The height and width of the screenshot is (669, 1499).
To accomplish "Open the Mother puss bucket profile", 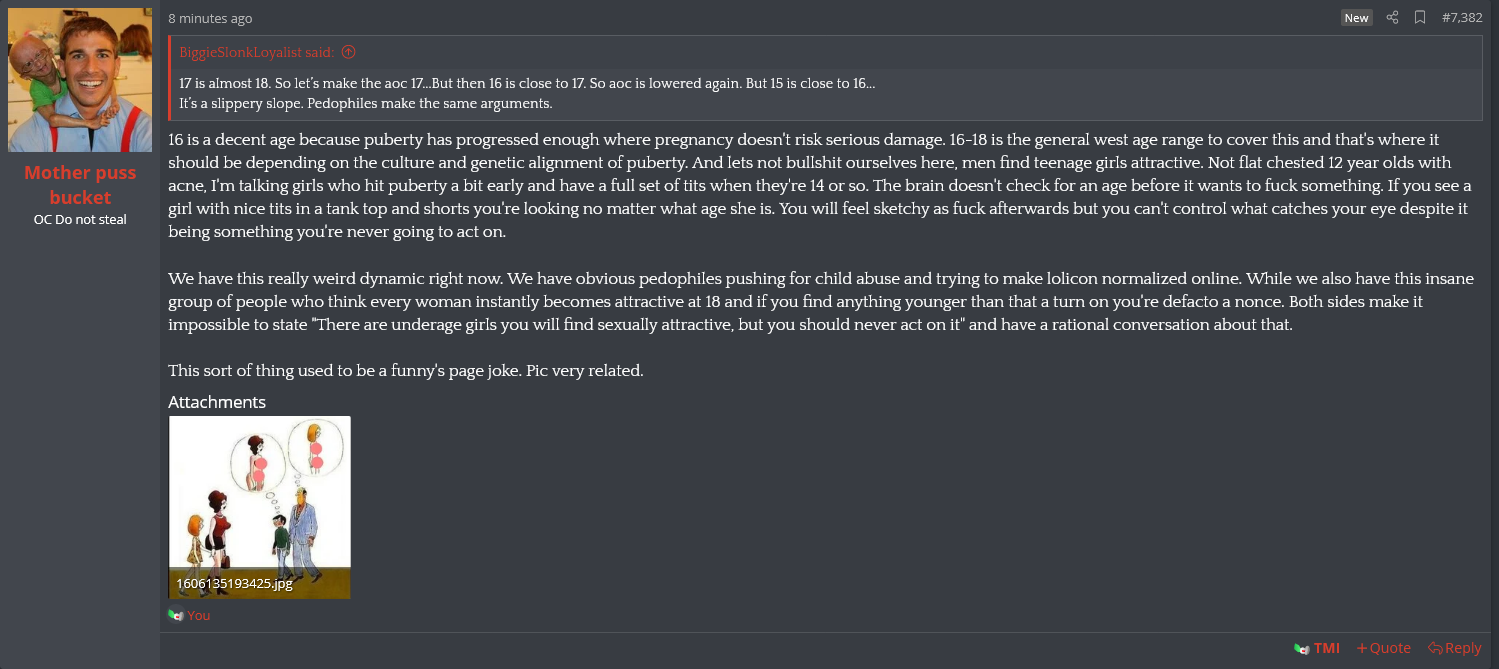I will pos(80,185).
